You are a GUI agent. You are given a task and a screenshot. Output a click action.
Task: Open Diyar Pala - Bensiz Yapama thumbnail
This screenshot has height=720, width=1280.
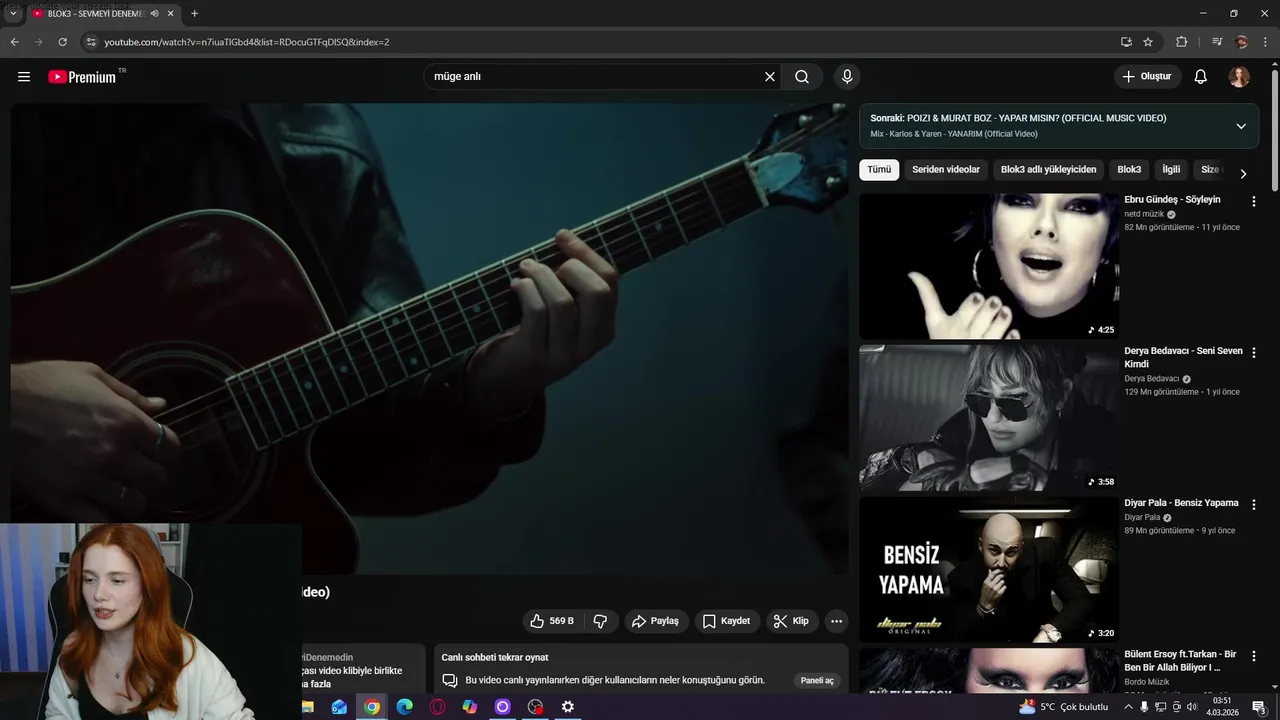tap(989, 570)
